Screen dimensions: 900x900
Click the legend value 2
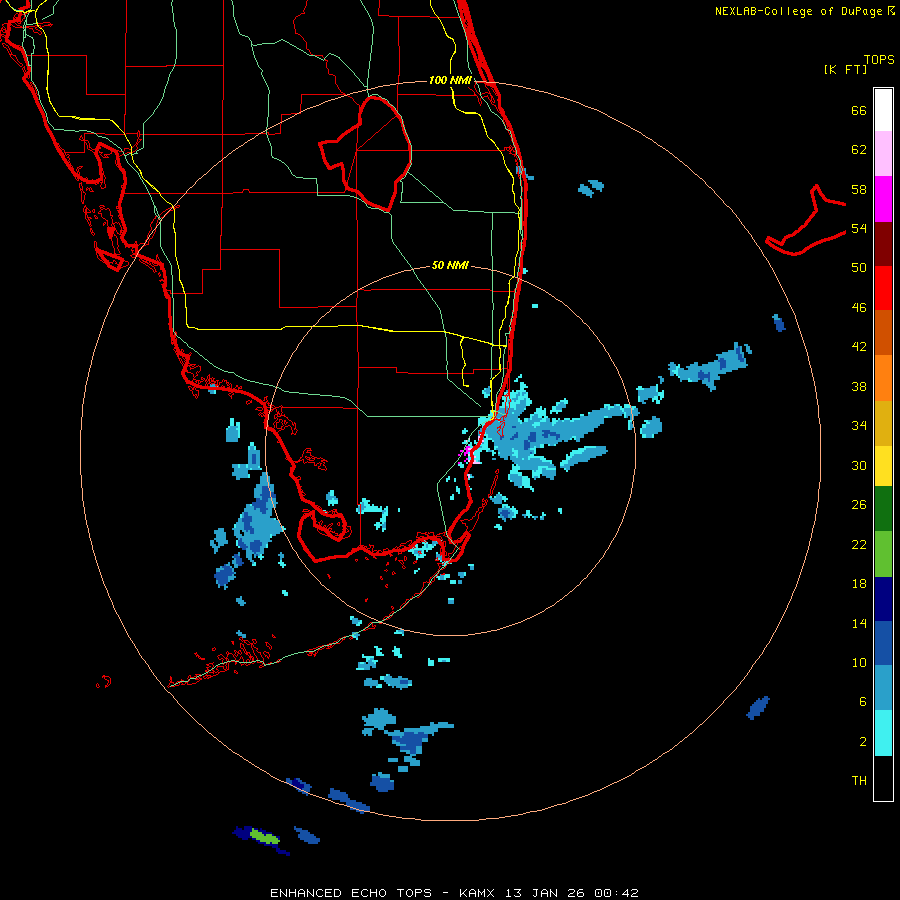pos(863,742)
